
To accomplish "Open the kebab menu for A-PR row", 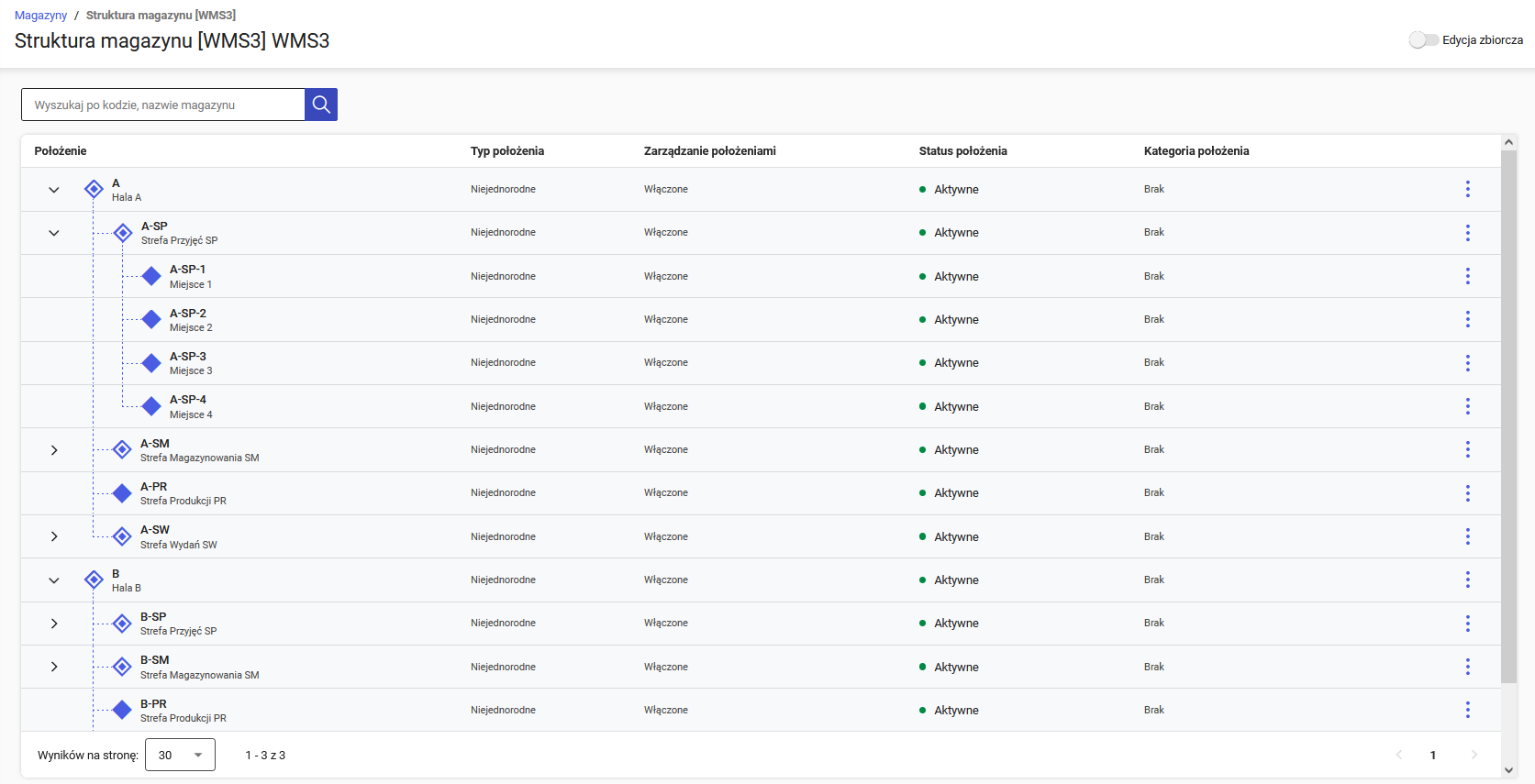I will click(x=1467, y=493).
